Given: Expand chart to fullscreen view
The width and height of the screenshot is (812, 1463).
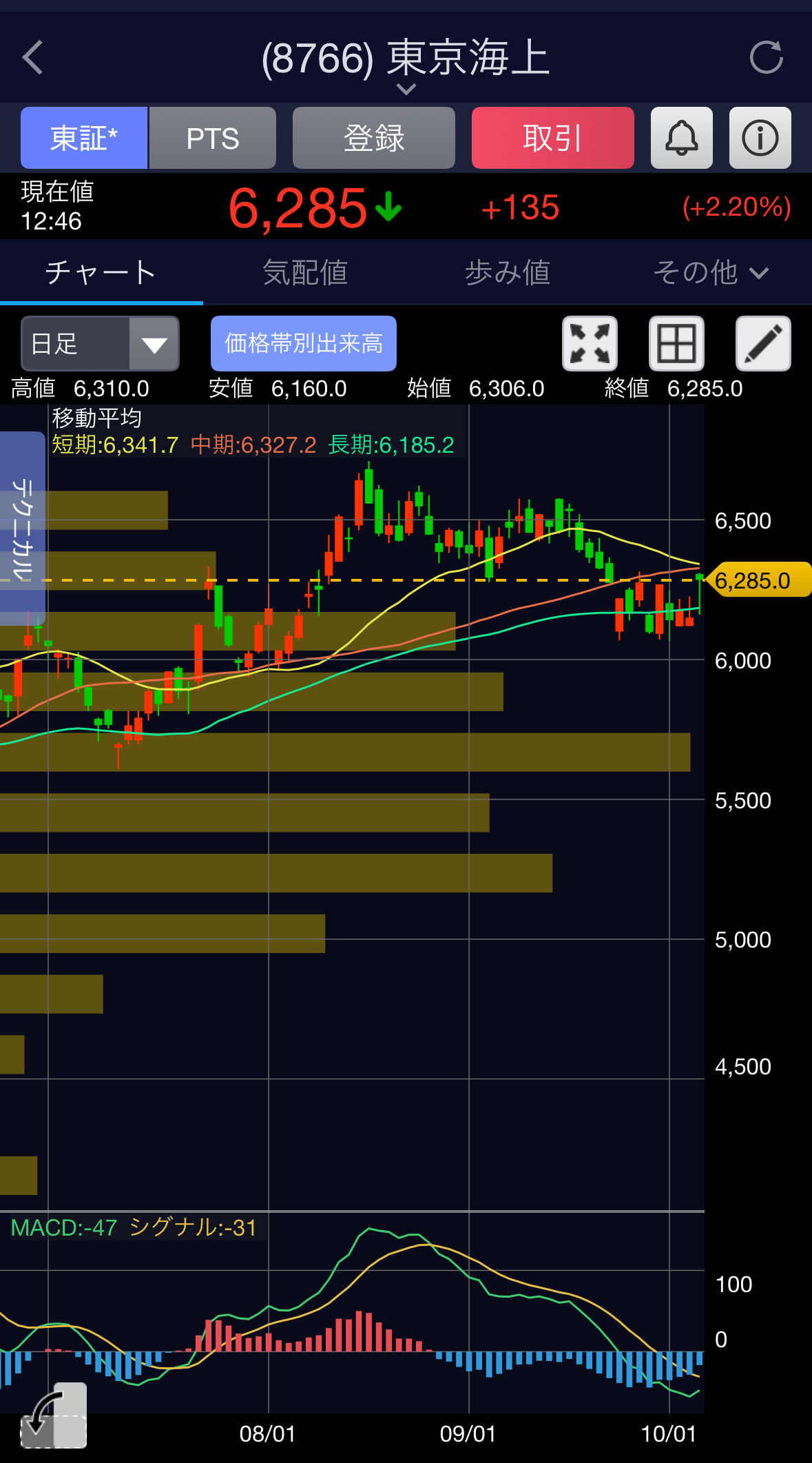Looking at the screenshot, I should [590, 343].
